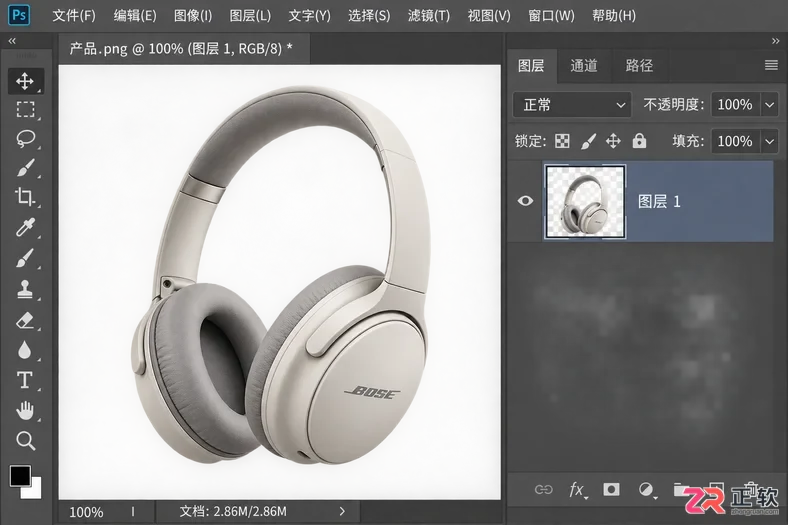Open the 图层(L) menu

(250, 16)
